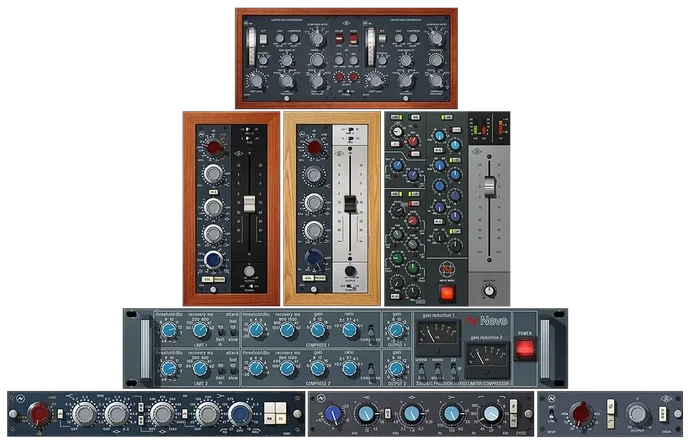Adjust blue gain knob on 31102 strip

[333, 414]
